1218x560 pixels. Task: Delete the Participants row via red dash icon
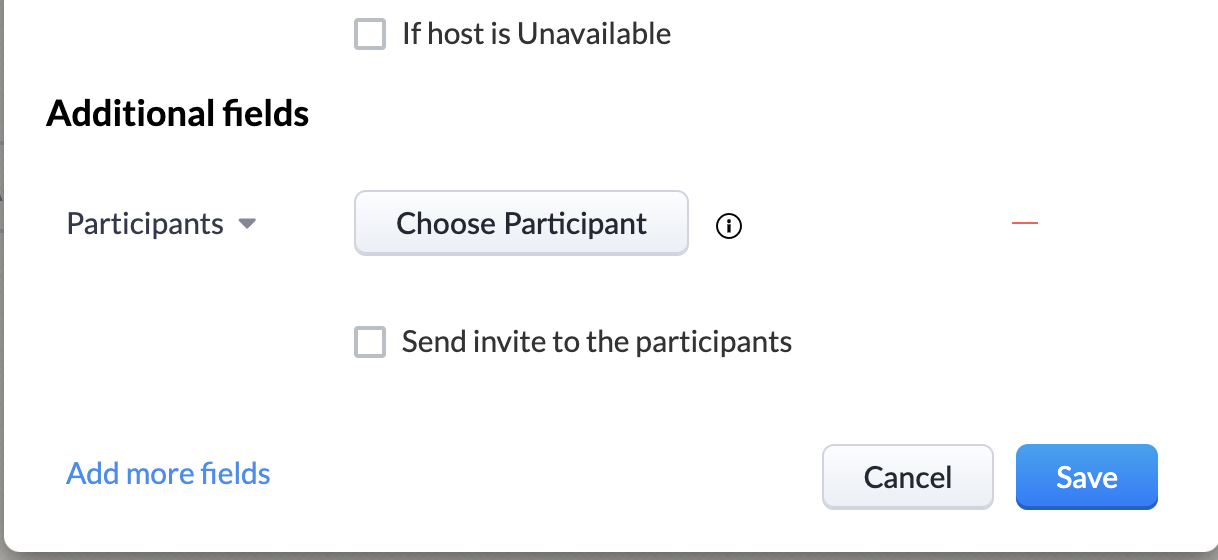pyautogui.click(x=1025, y=223)
